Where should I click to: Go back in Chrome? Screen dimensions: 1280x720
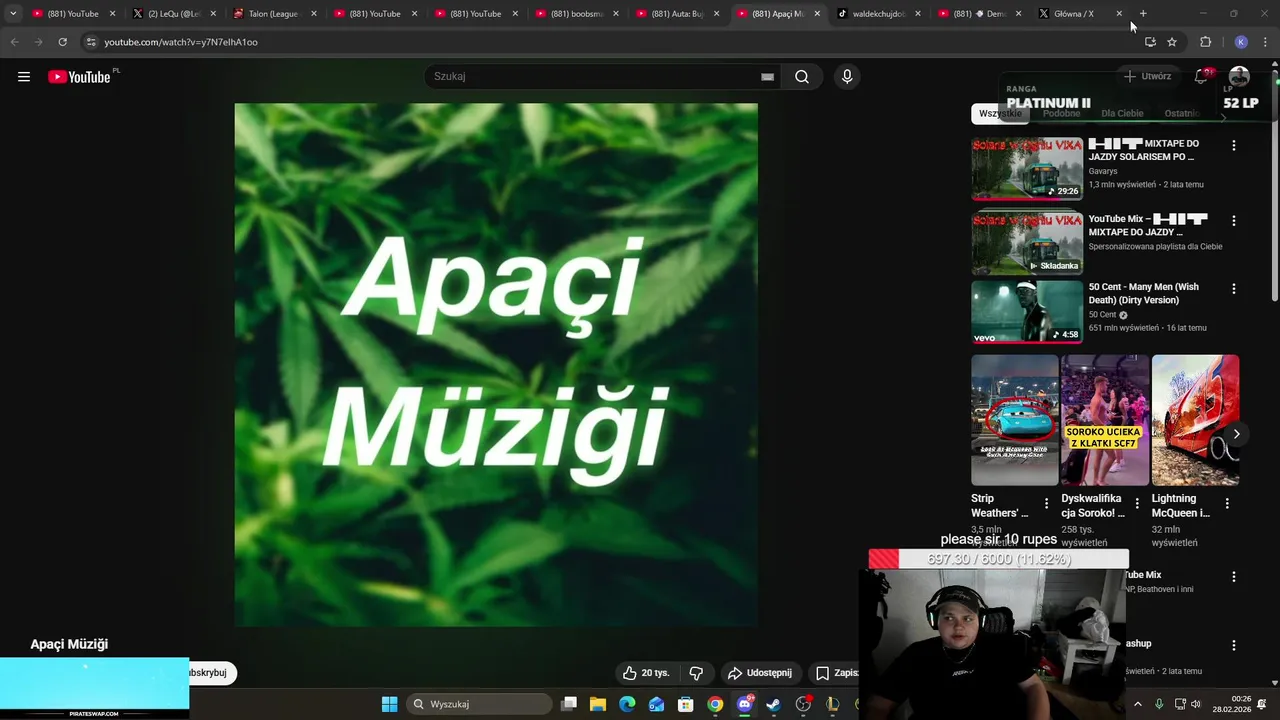coord(14,42)
